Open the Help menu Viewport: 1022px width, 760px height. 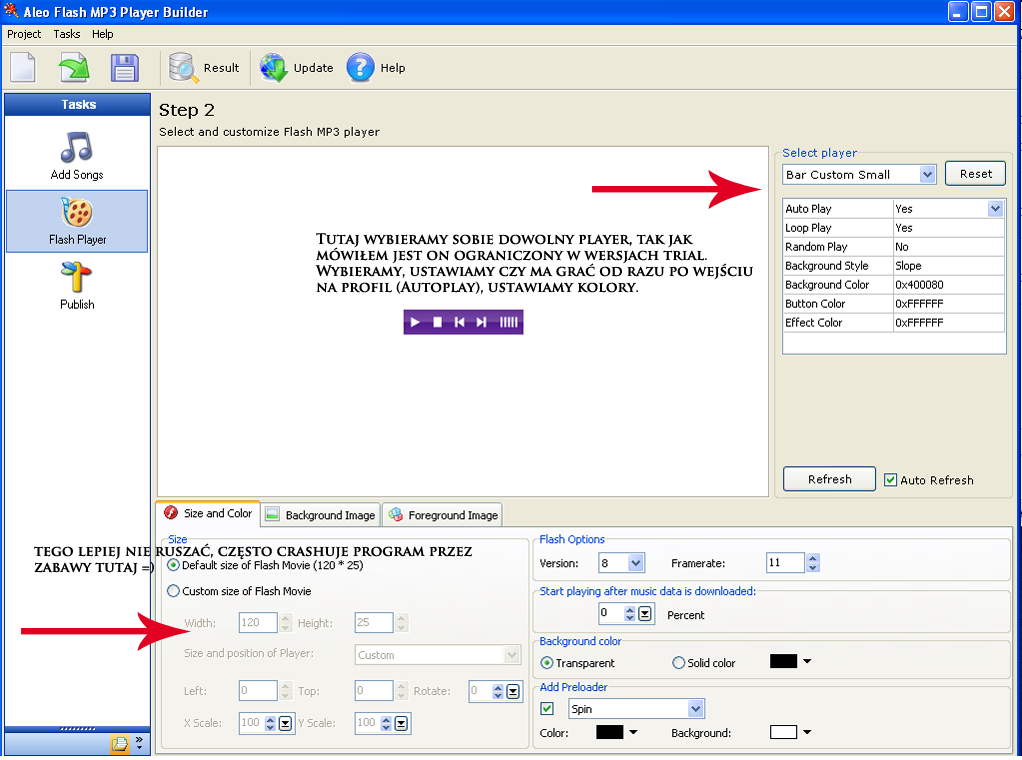102,34
